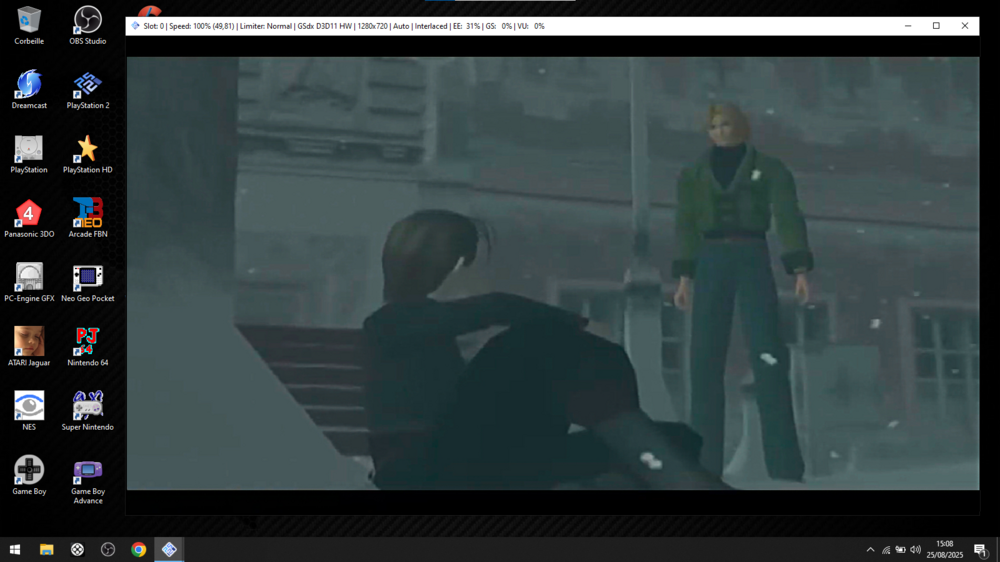Launch the Nintendo 64 shortcut

click(87, 348)
